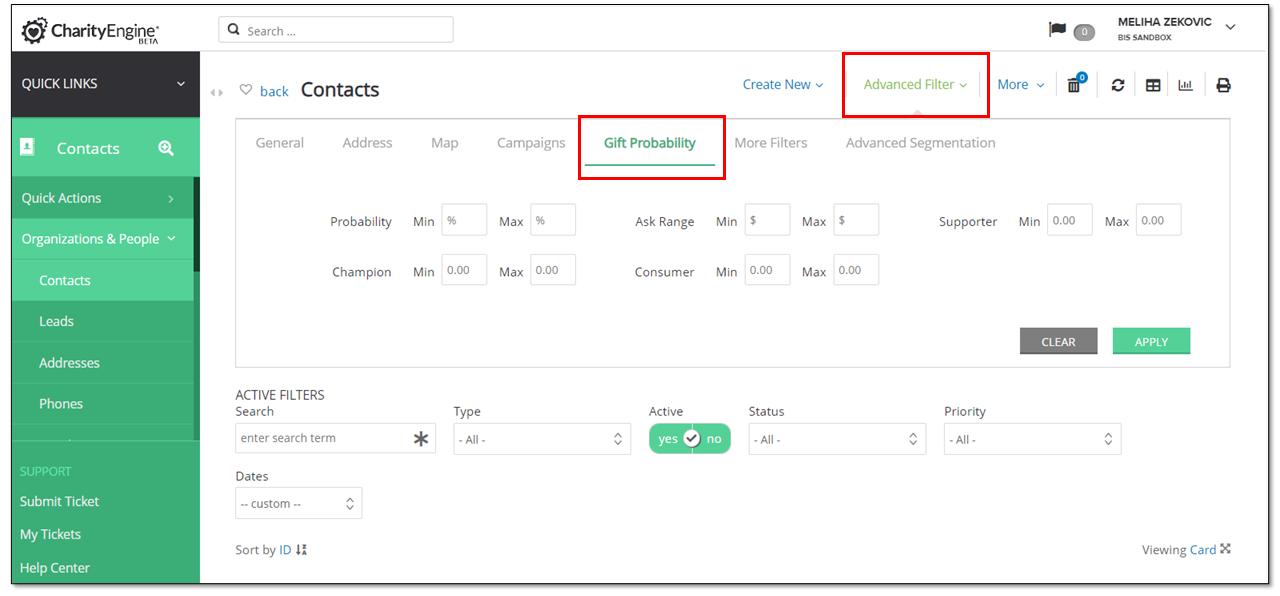Click the CLEAR button
Viewport: 1280px width, 596px height.
point(1059,341)
